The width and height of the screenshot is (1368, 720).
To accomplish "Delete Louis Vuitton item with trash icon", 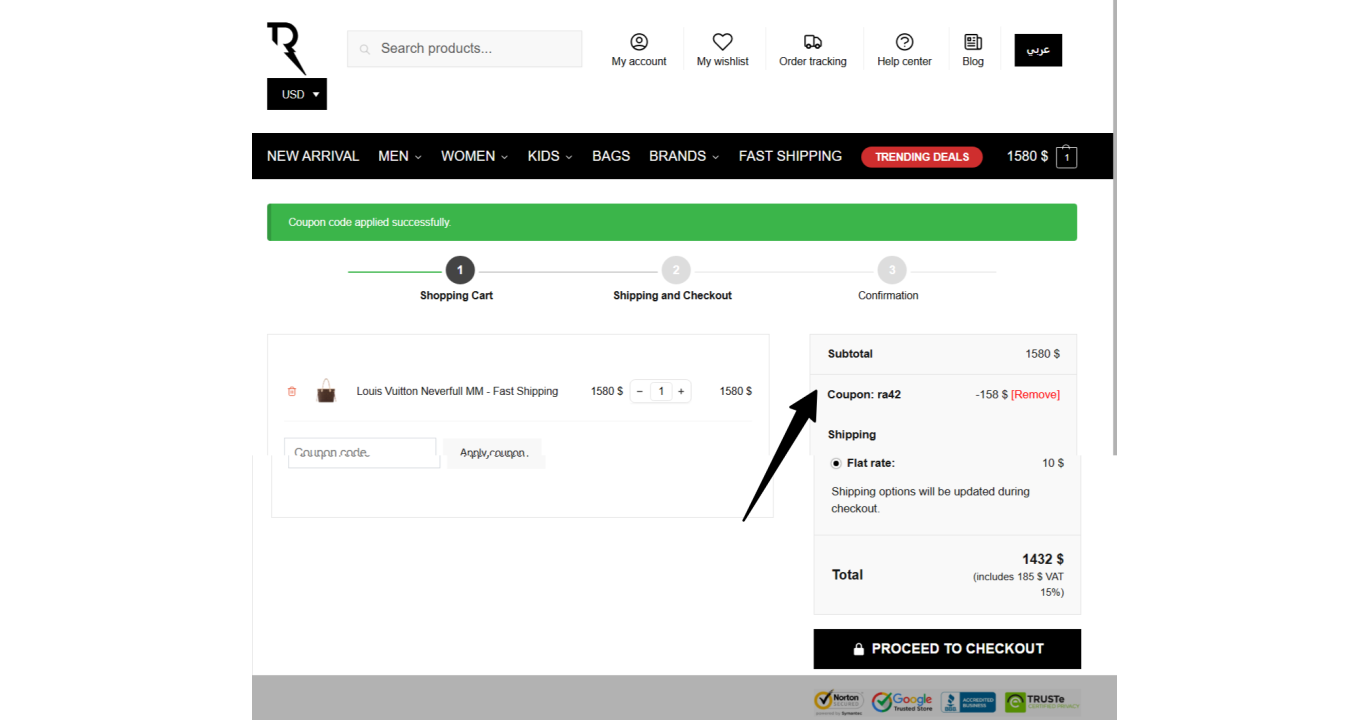I will click(x=292, y=391).
